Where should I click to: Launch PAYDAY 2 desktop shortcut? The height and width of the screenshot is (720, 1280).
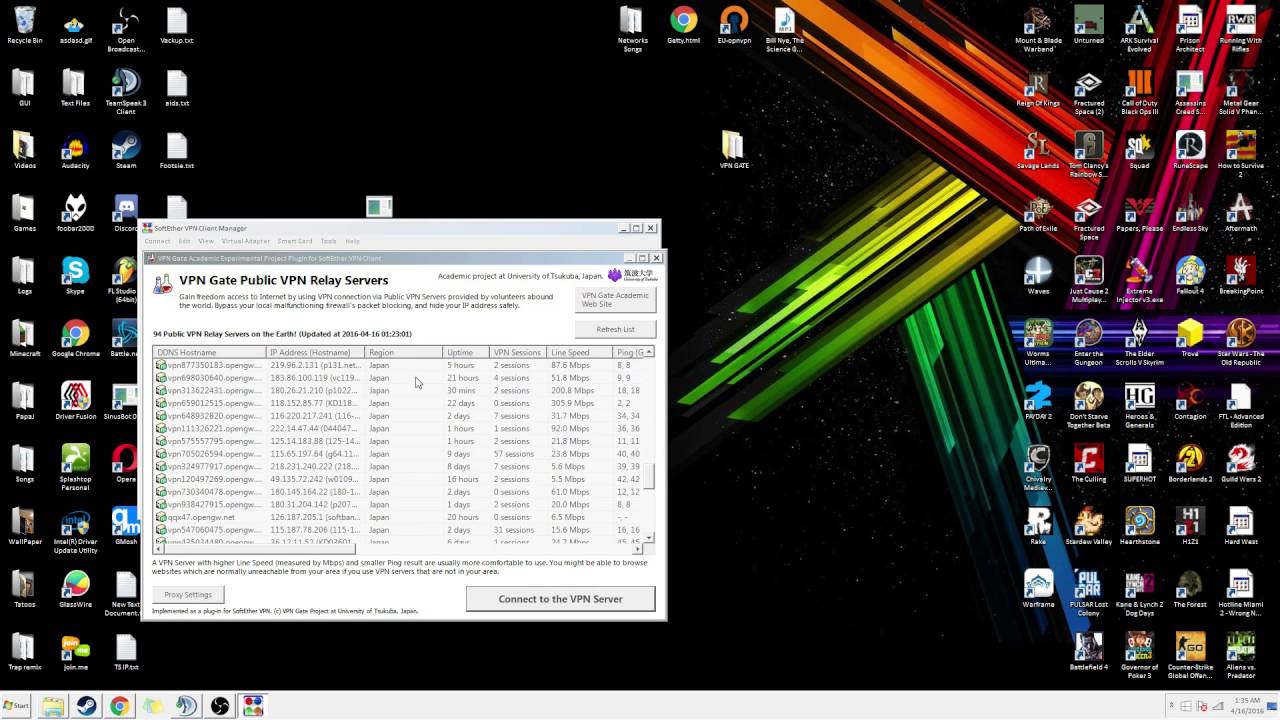tap(1038, 401)
